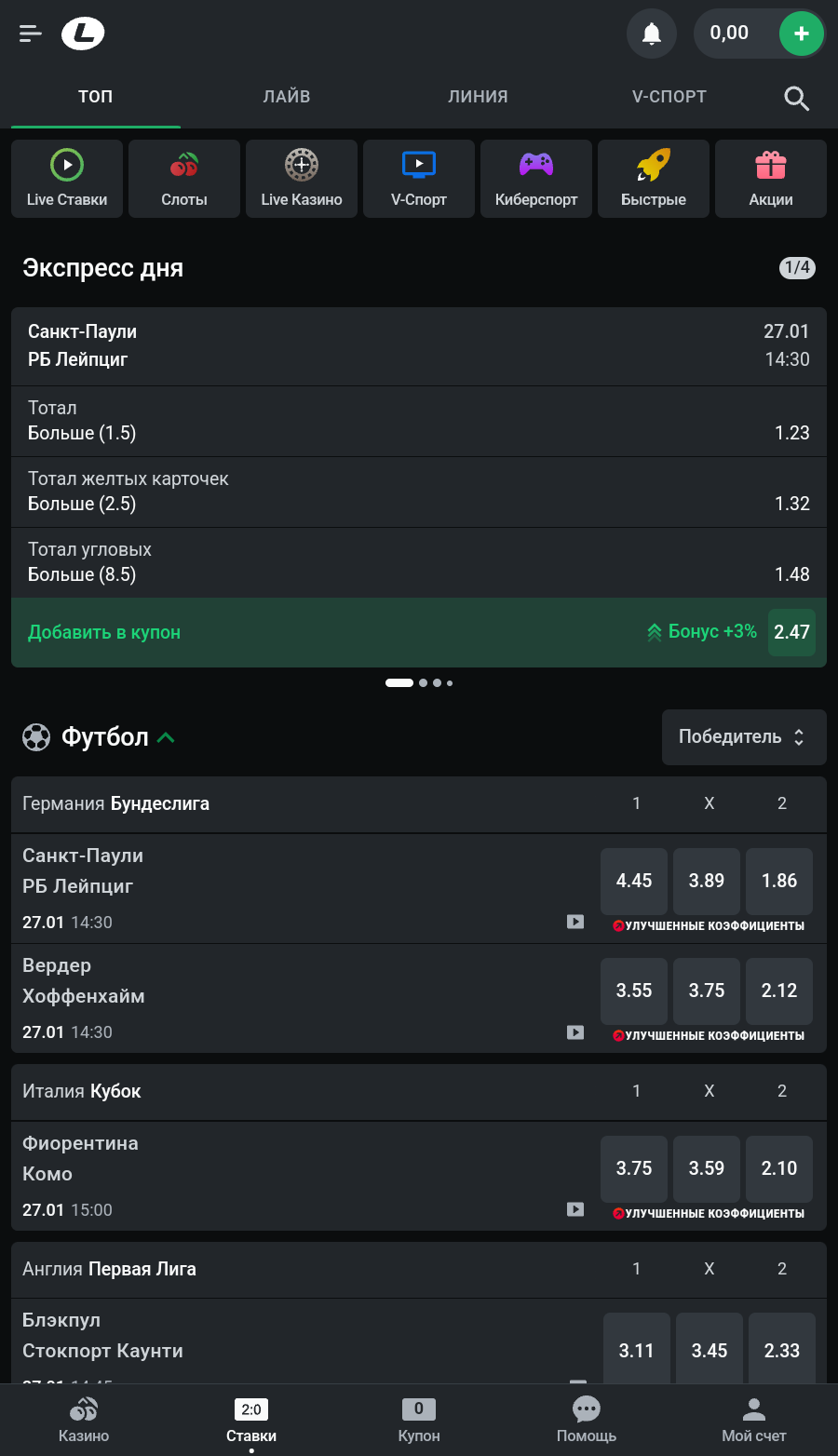Open the search magnifier

[796, 98]
